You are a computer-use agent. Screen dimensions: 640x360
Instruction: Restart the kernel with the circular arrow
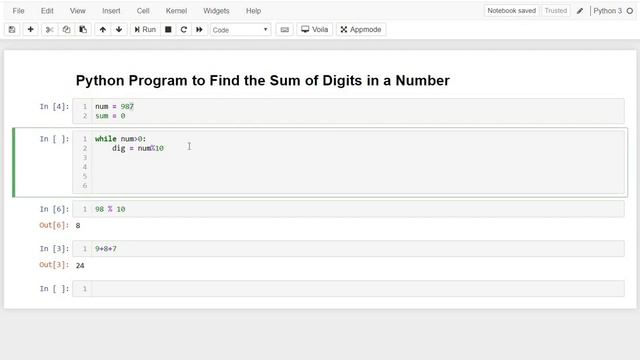(184, 29)
